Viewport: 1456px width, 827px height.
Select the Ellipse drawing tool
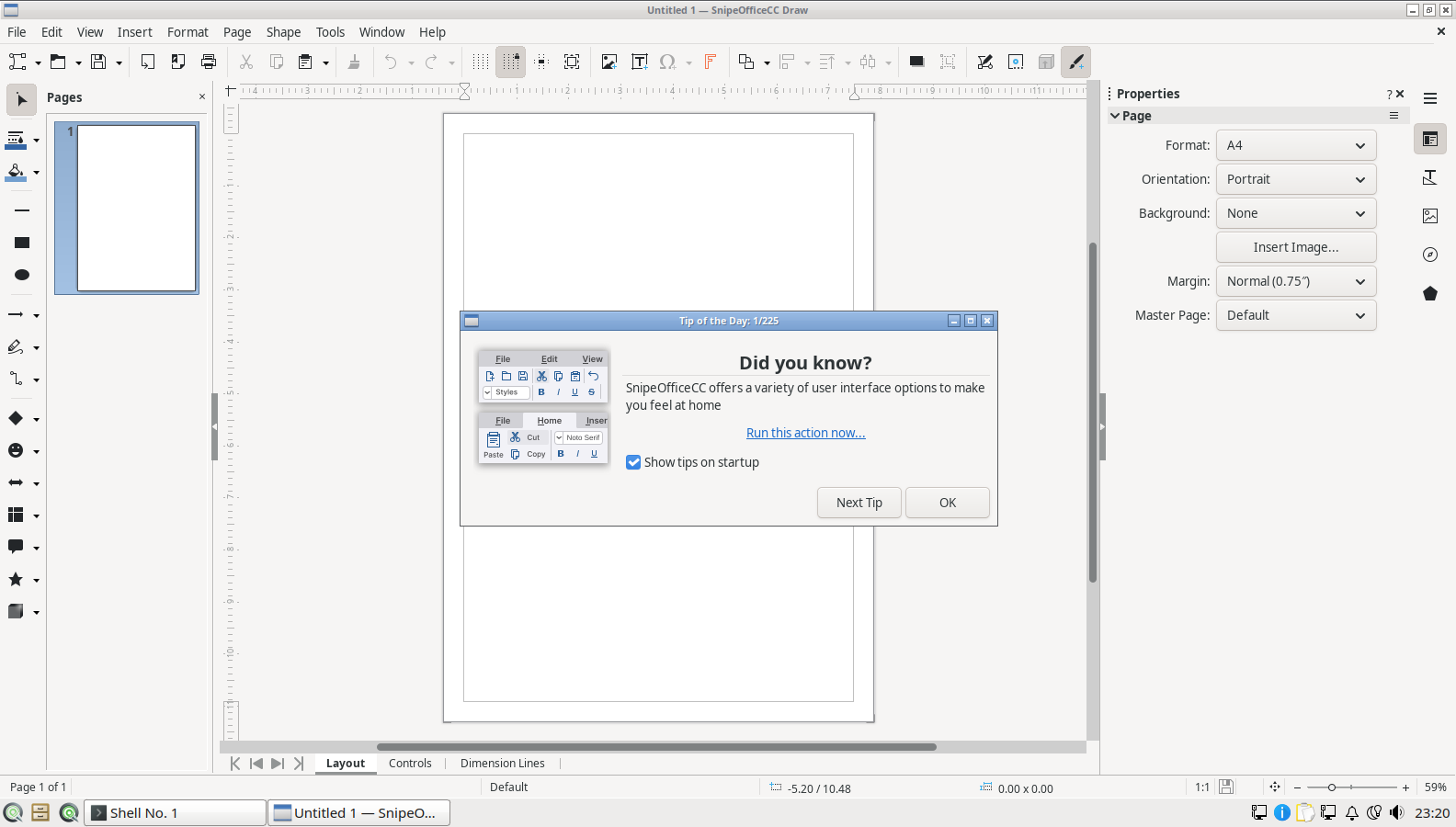tap(22, 275)
